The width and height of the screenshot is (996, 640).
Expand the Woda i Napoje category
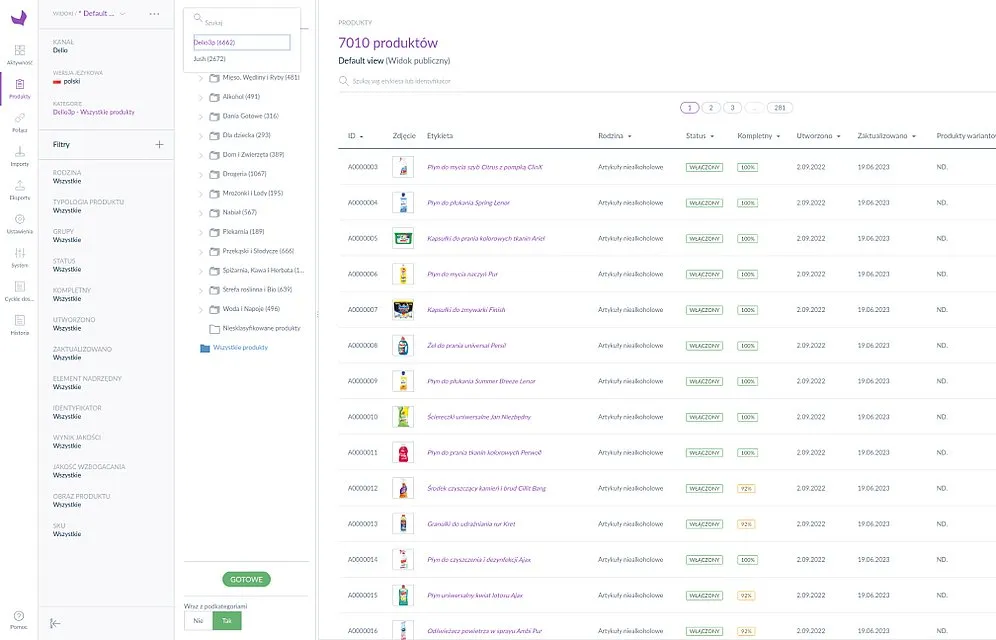[201, 309]
